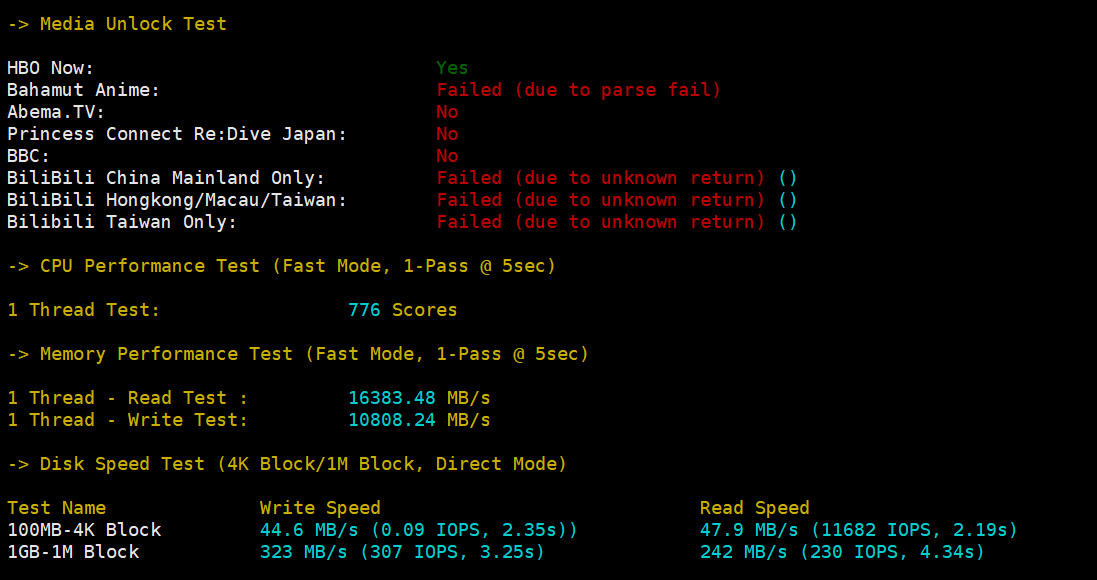Click the Read Speed column header

click(x=754, y=508)
